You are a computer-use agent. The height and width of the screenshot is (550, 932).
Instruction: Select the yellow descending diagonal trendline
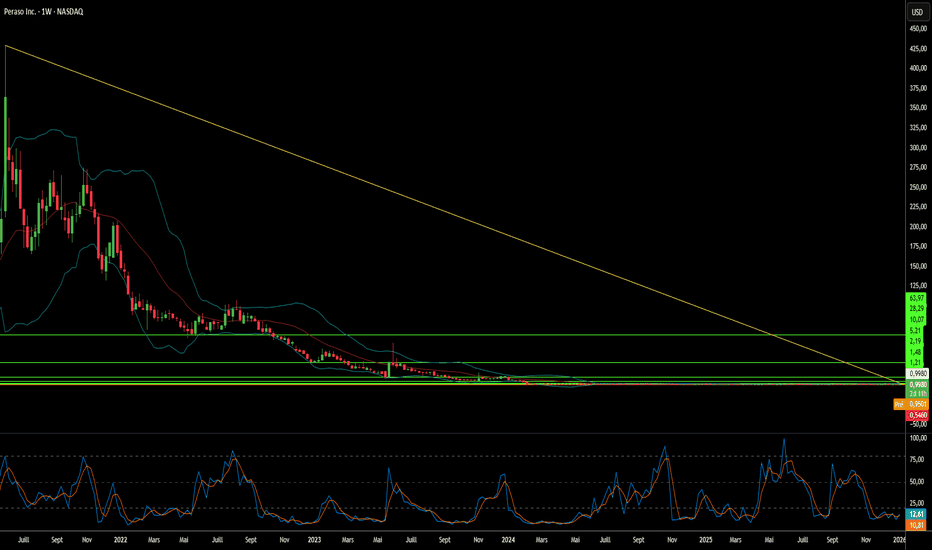(452, 215)
